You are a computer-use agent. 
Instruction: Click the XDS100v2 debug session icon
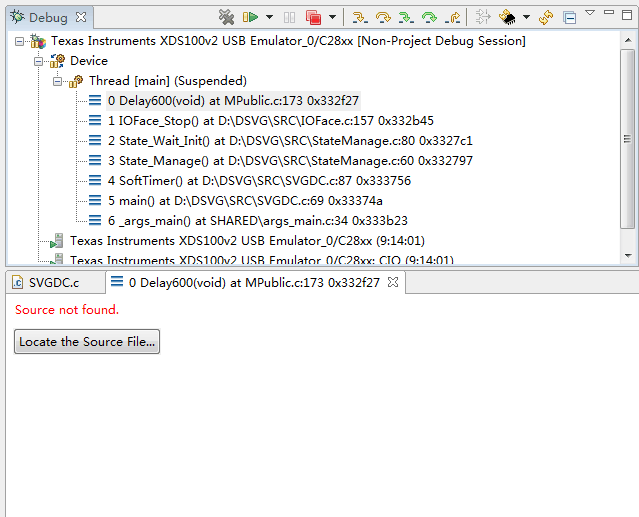(38, 41)
